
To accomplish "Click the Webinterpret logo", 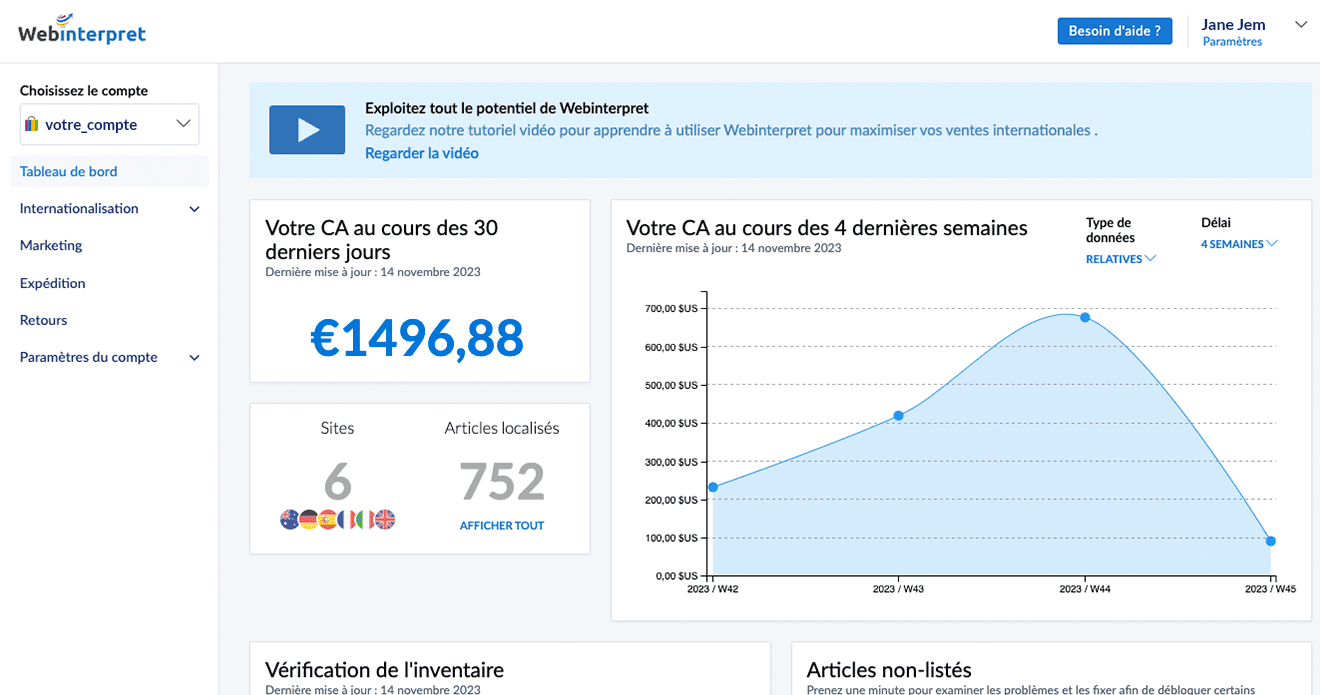I will (x=82, y=30).
